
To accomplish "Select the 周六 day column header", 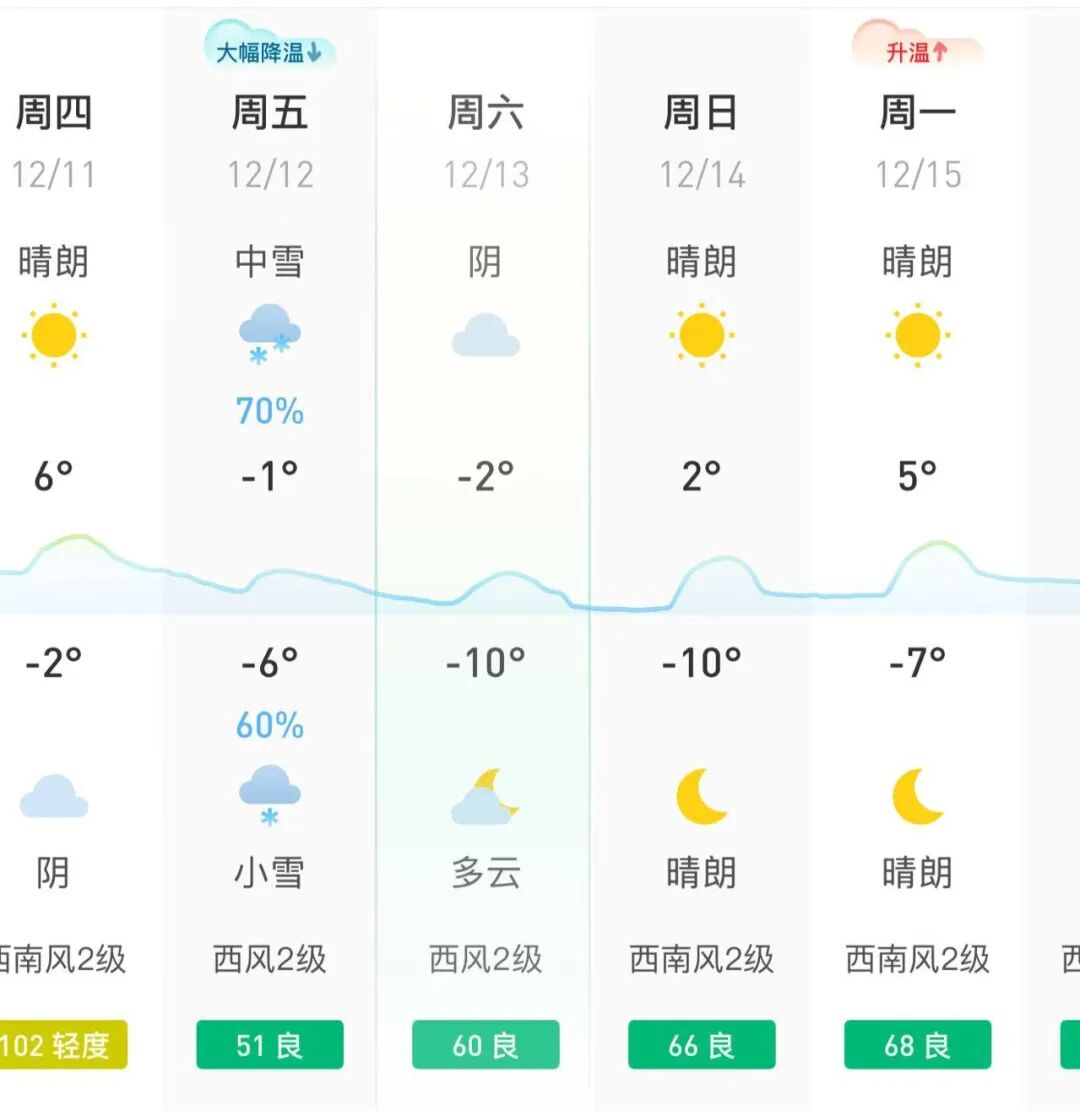I will coord(485,113).
